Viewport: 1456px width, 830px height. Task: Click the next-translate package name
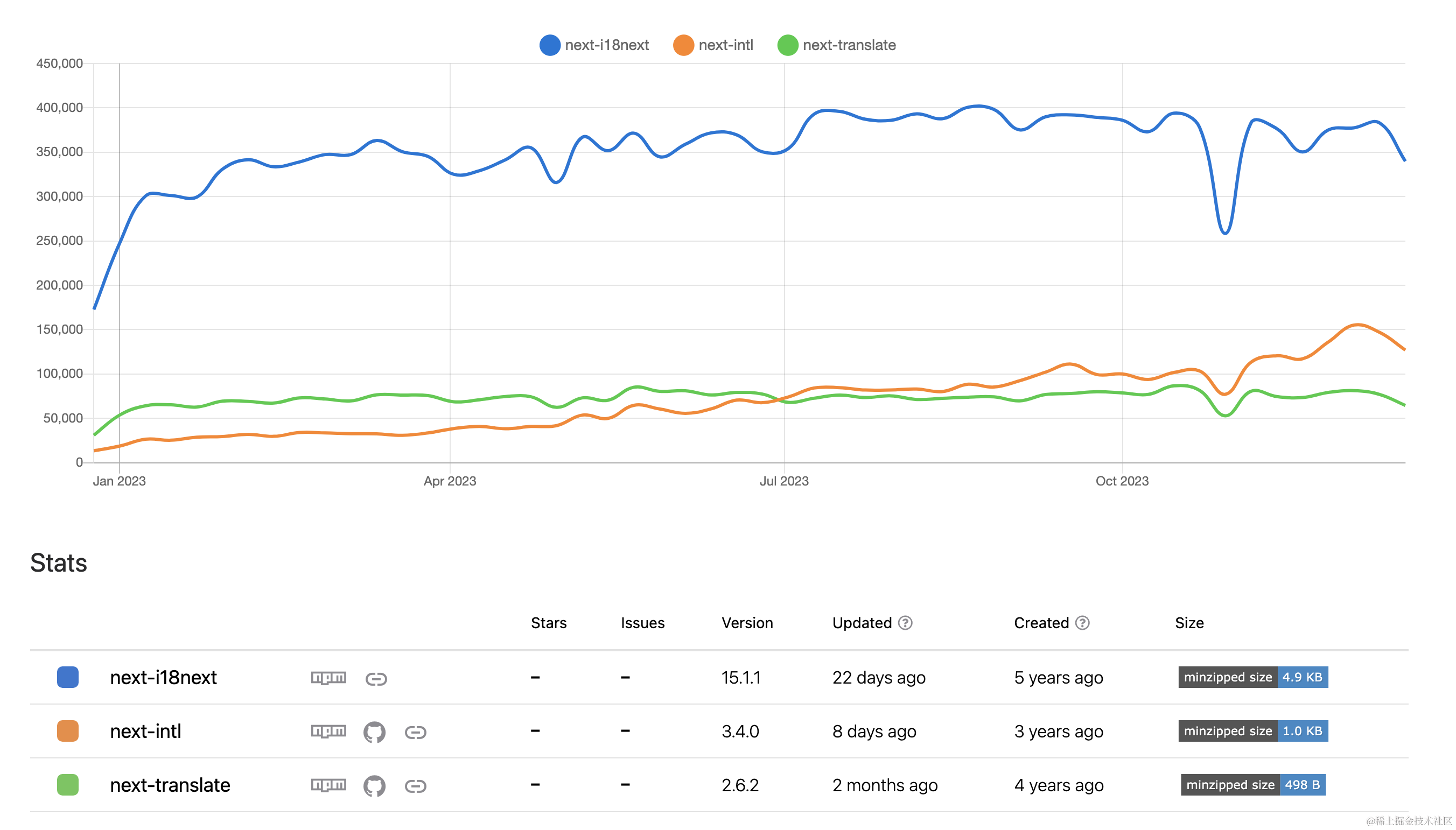170,785
